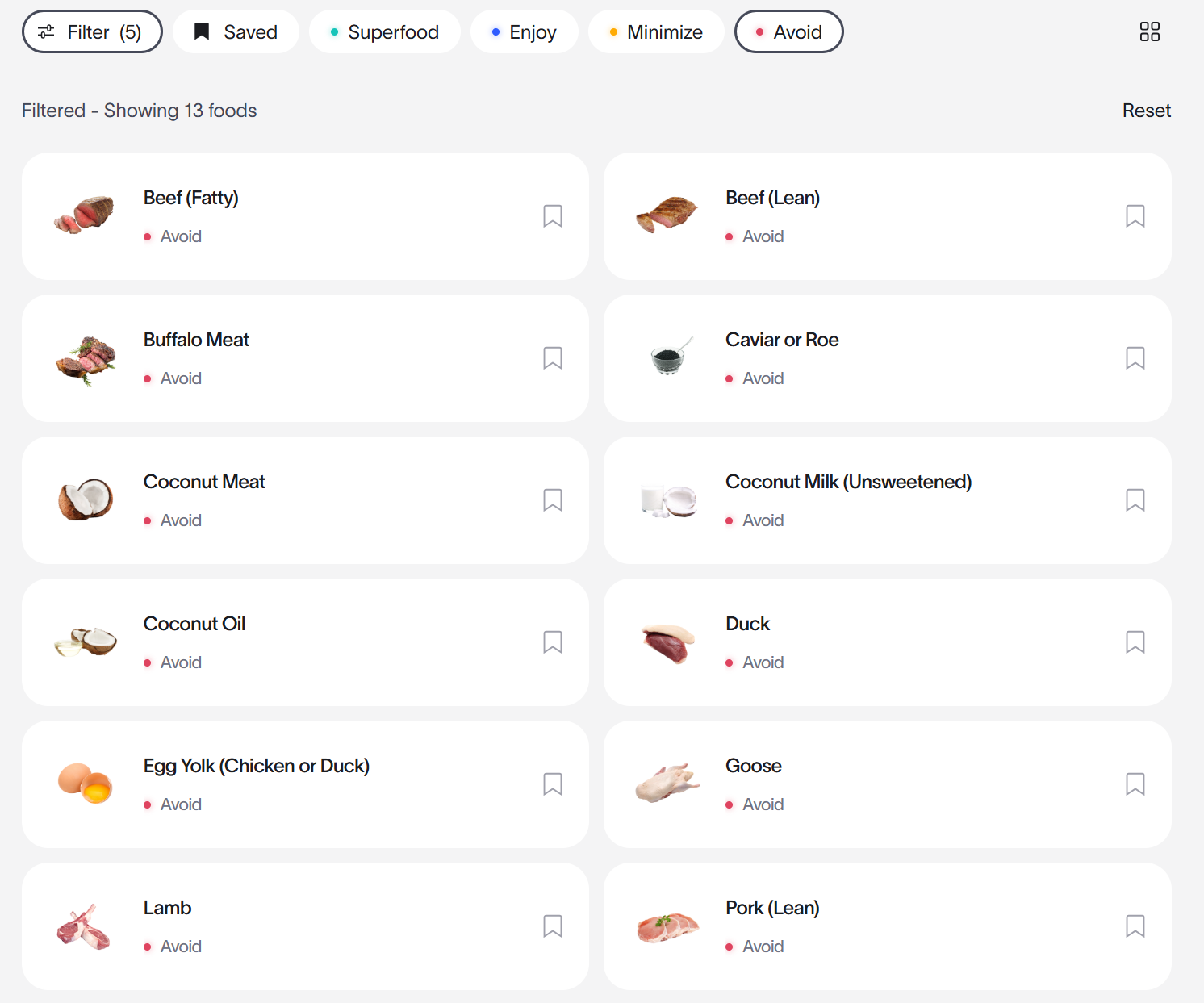Screen dimensions: 1204x1003
Task: Bookmark Pork (Lean)
Action: tap(1135, 926)
